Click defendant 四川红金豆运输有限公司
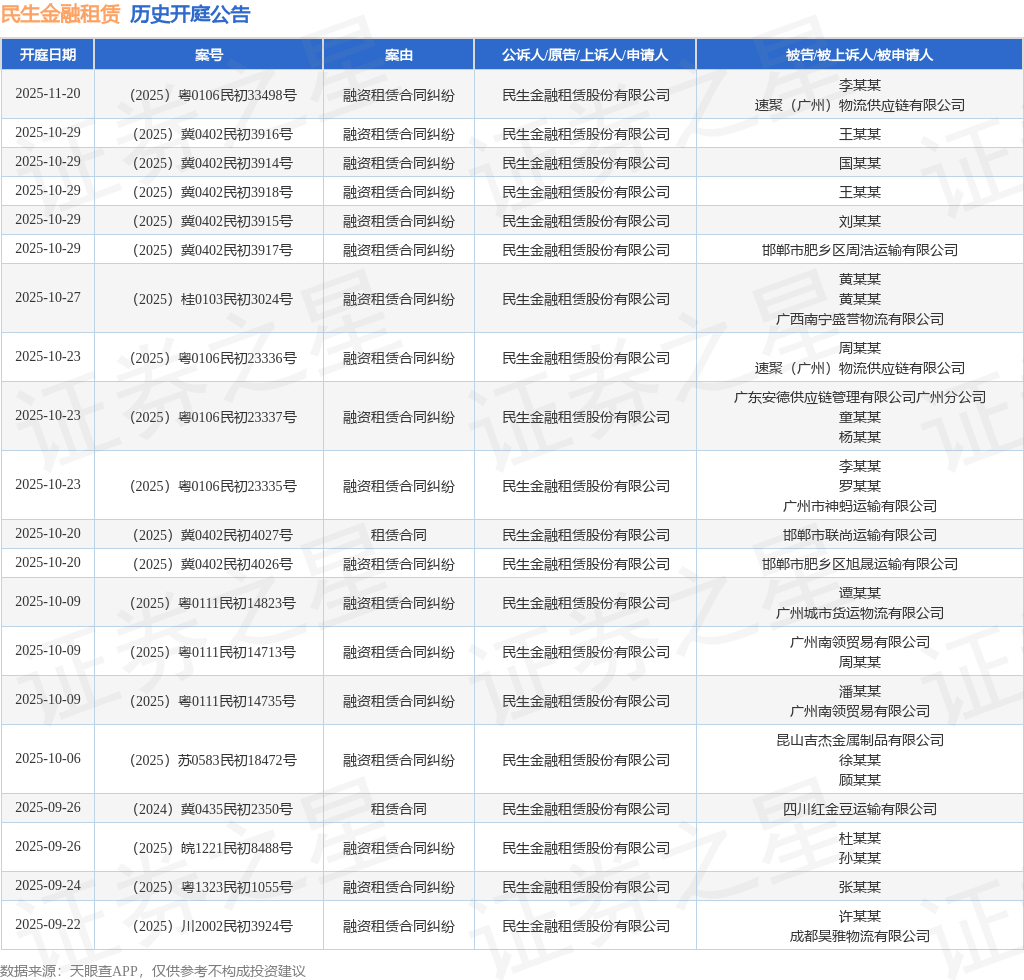The height and width of the screenshot is (980, 1024). click(859, 810)
